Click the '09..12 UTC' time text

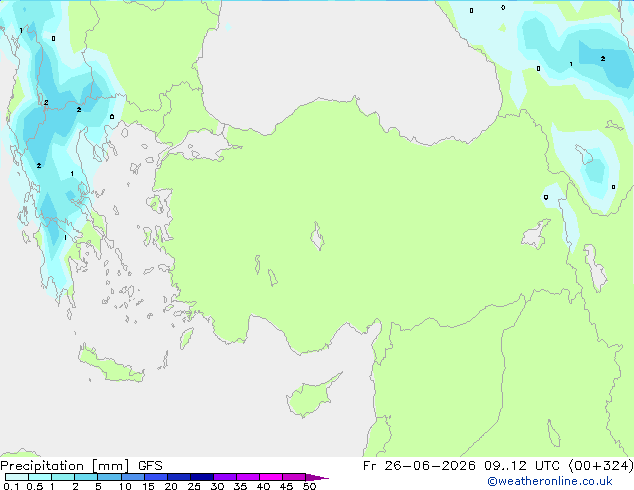pos(522,466)
